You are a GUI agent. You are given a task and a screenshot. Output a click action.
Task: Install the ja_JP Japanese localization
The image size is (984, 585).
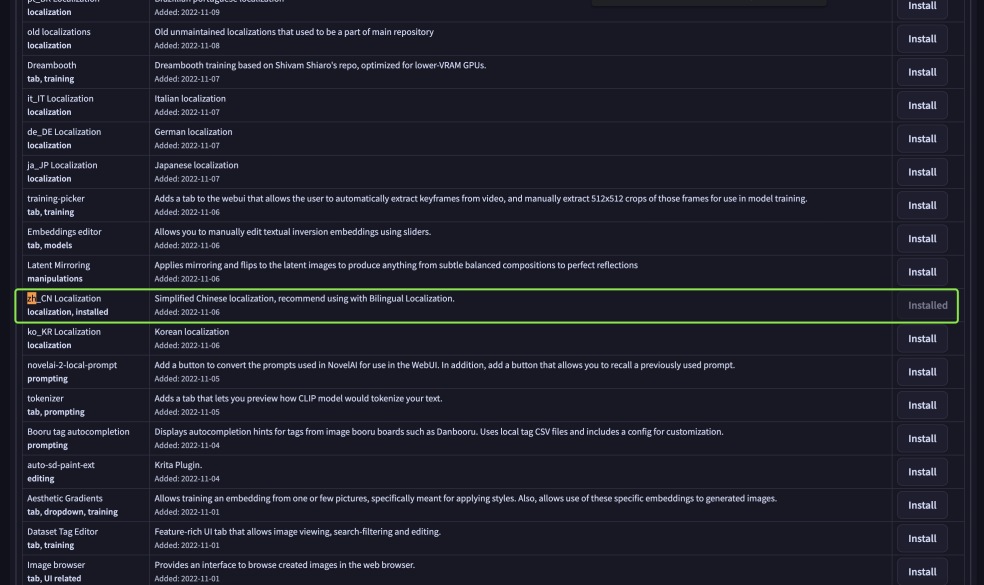(921, 172)
